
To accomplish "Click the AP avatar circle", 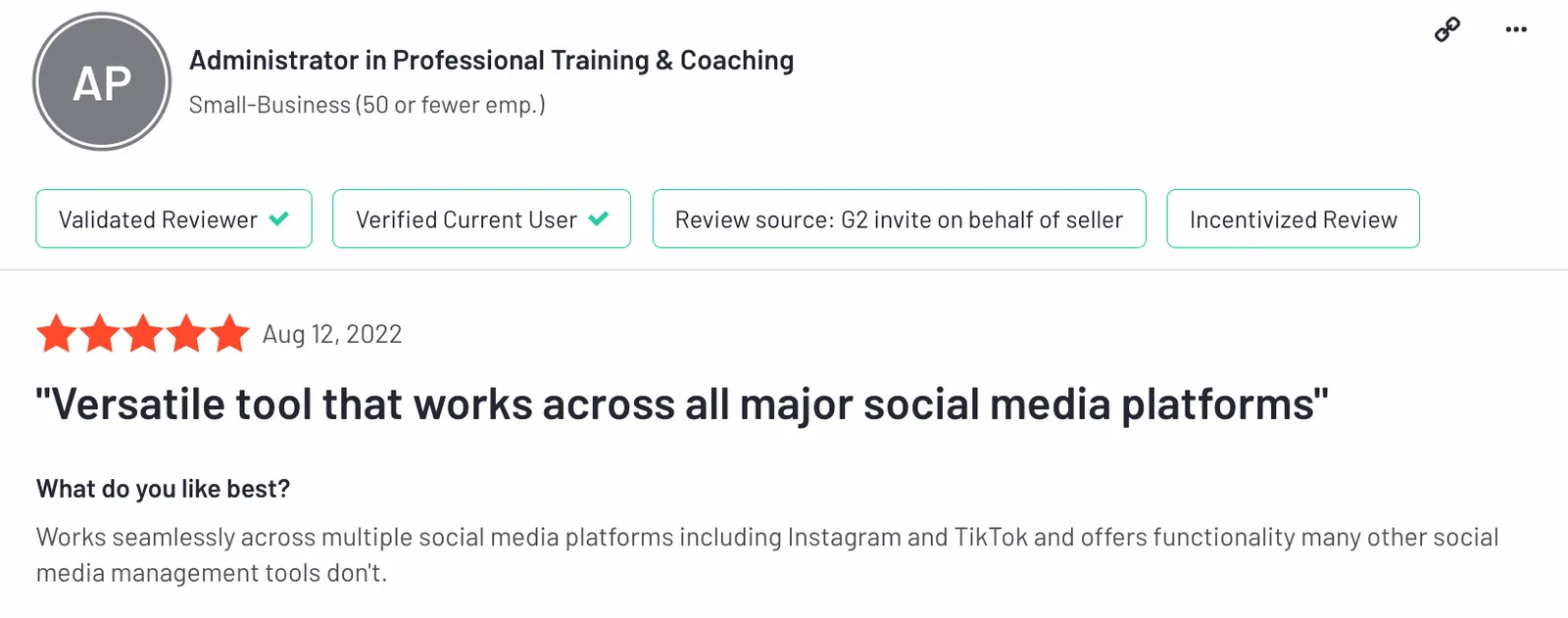I will click(x=102, y=81).
